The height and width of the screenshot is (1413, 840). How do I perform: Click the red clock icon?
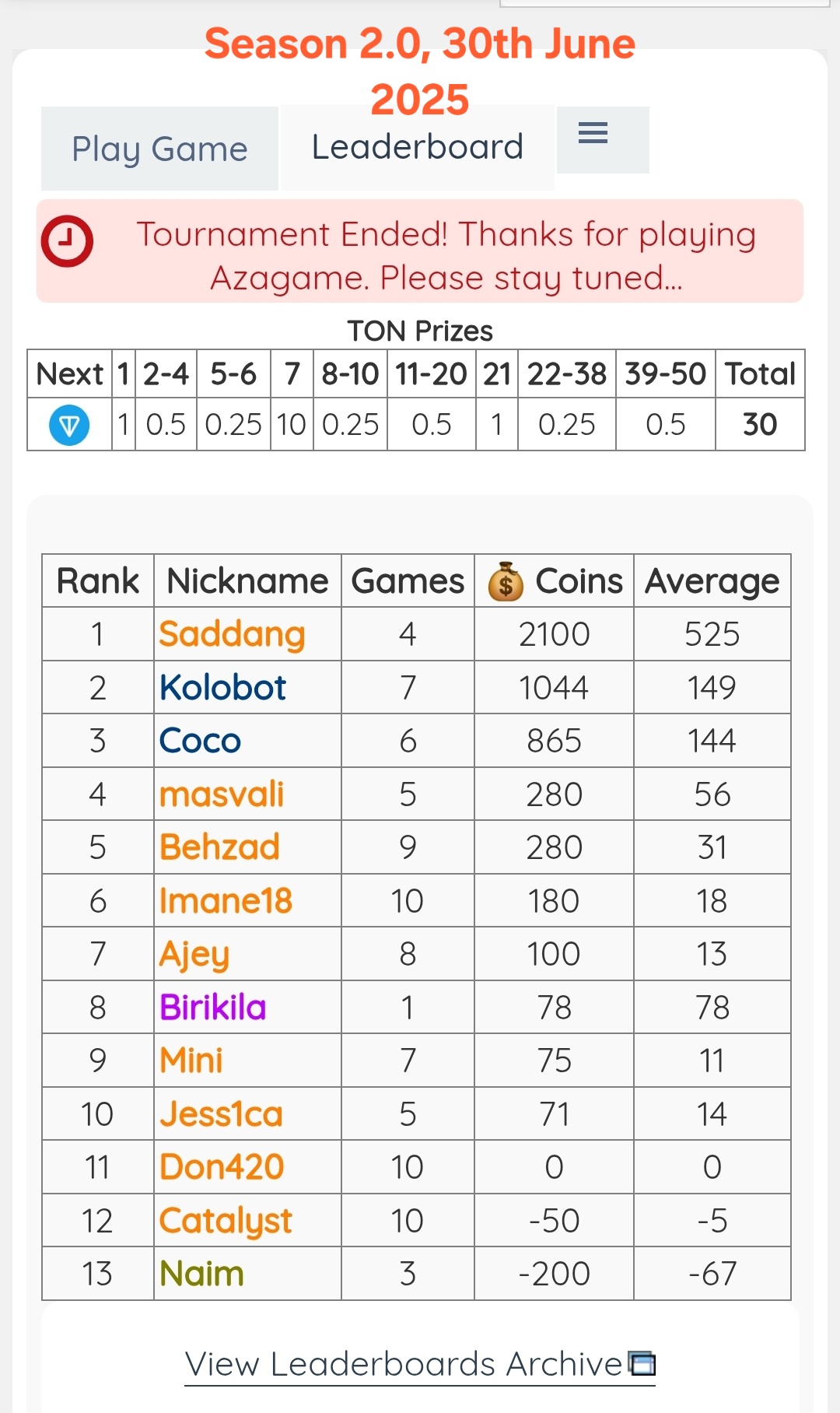(68, 241)
